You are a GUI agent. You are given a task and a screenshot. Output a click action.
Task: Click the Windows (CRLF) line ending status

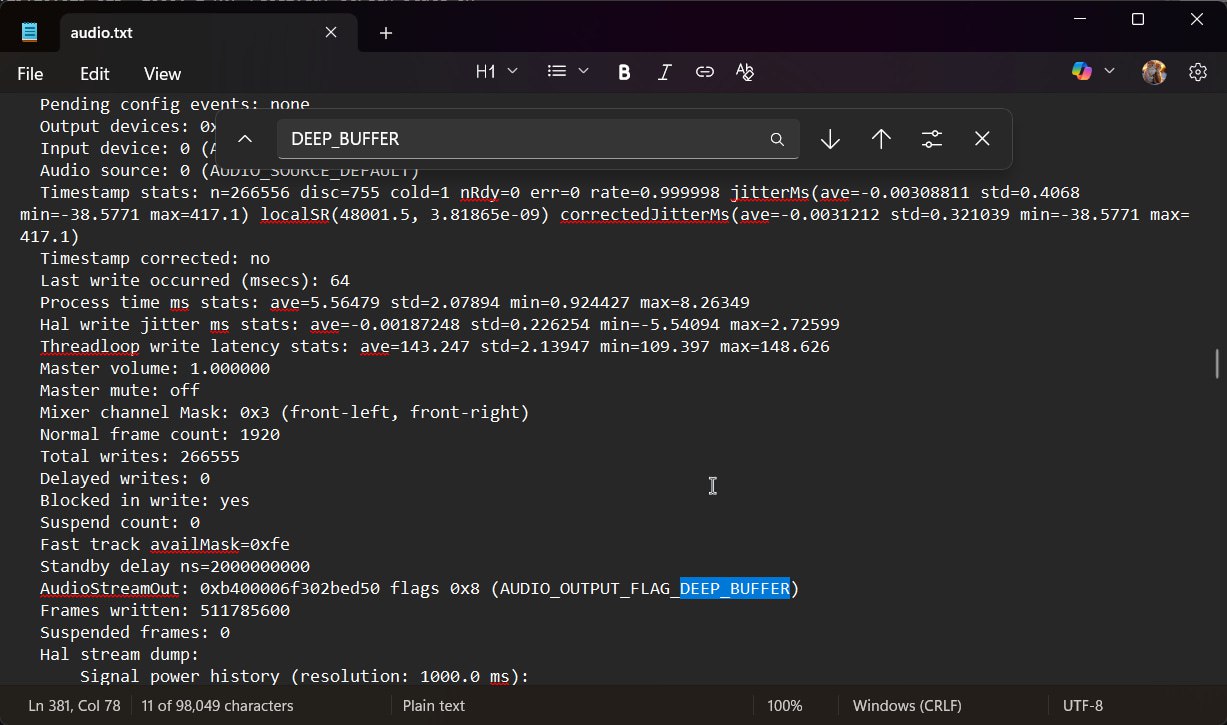coord(907,705)
